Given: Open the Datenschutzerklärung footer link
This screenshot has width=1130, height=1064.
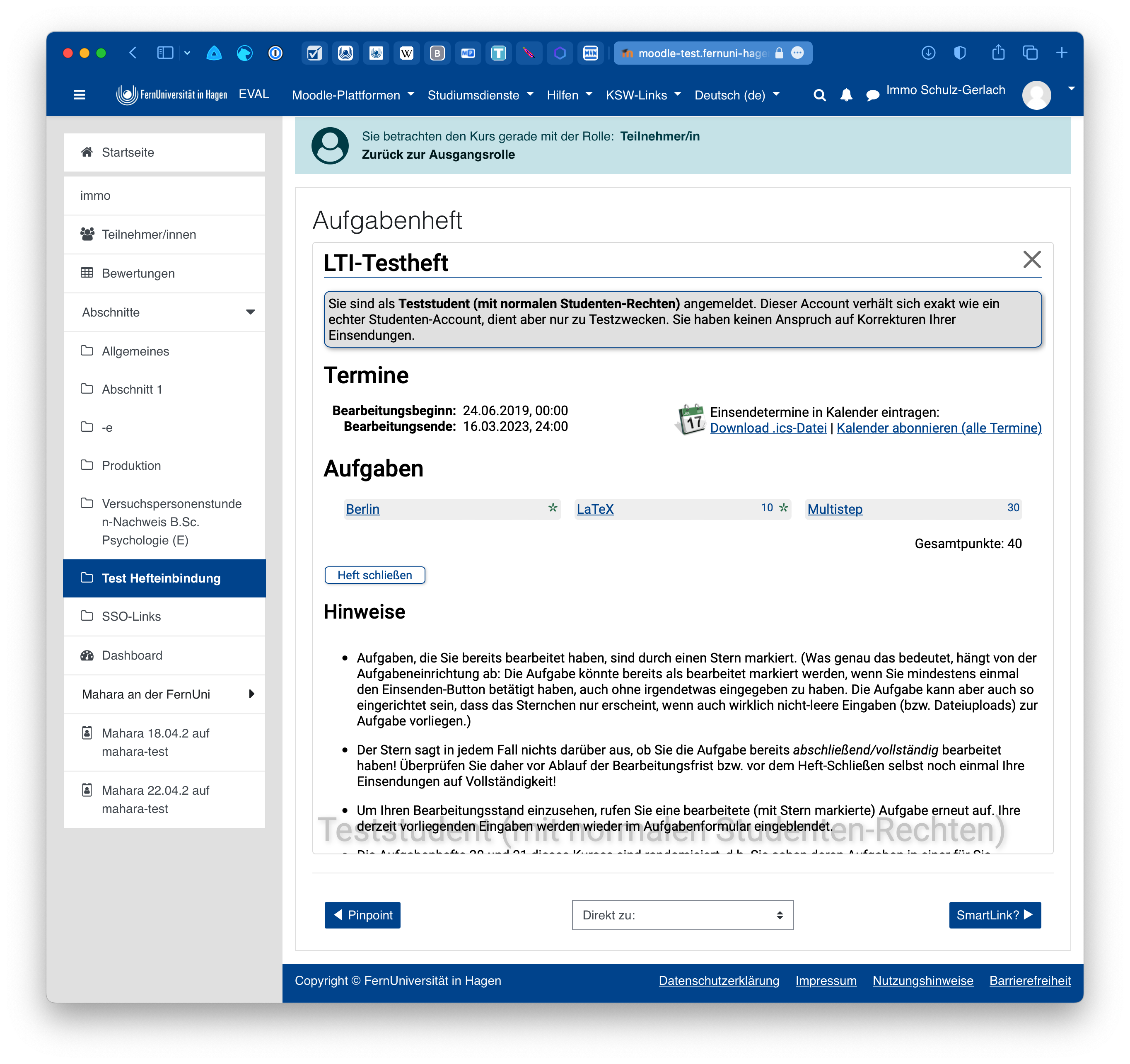Looking at the screenshot, I should (719, 980).
